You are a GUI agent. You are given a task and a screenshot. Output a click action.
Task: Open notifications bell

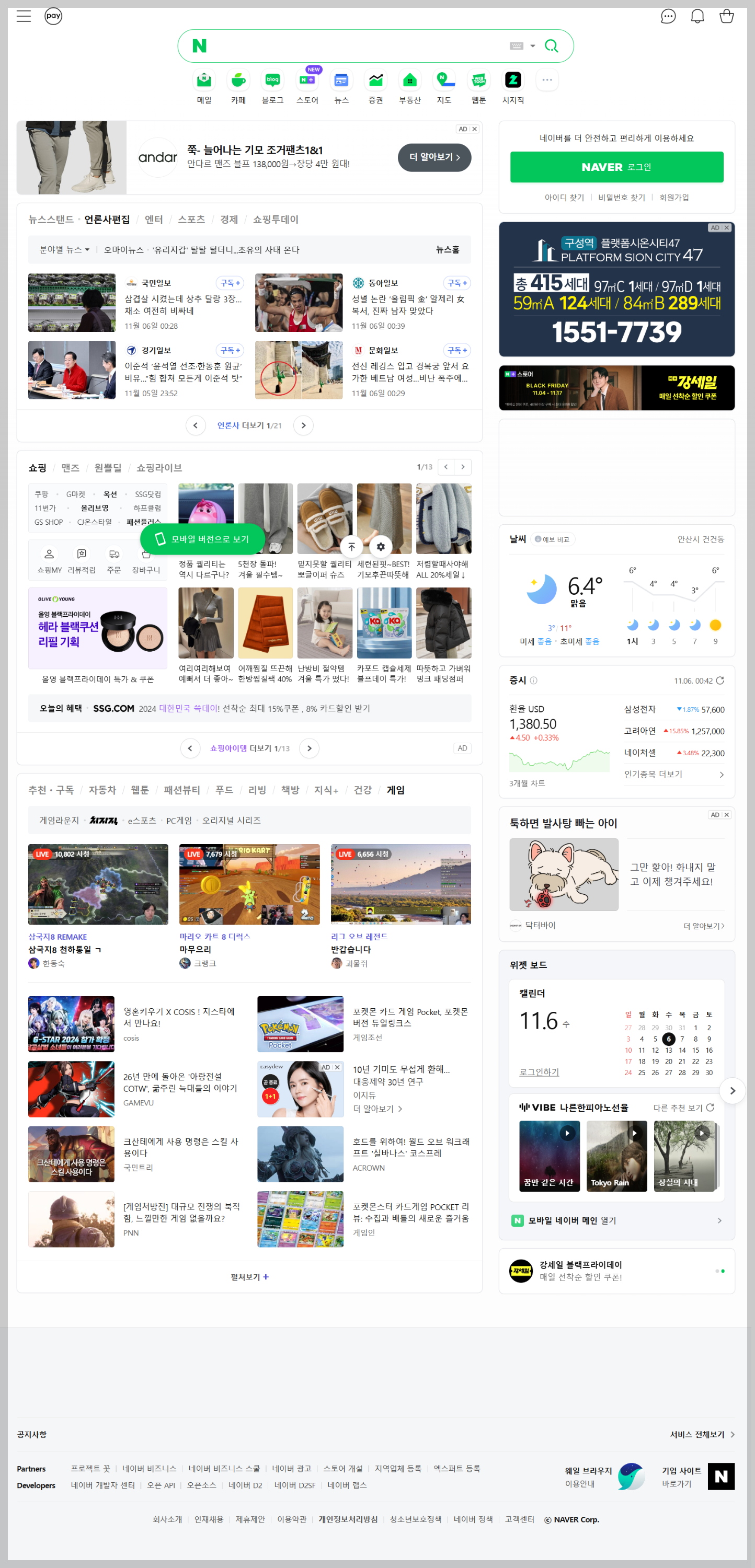tap(697, 16)
